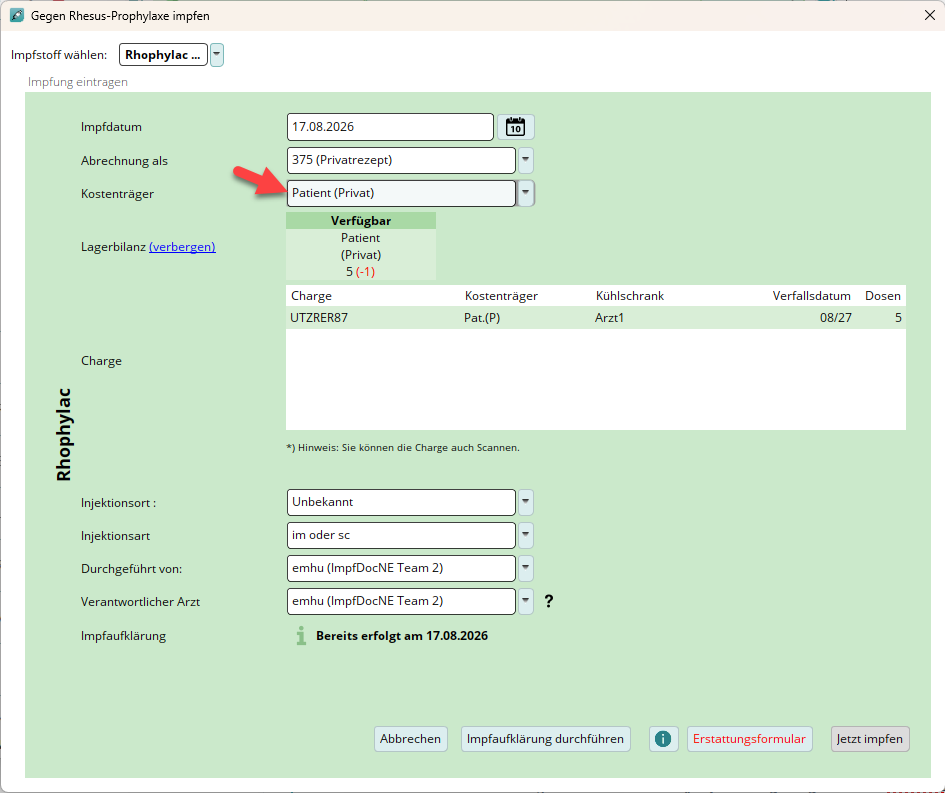
Task: Click the question mark next to Verantwortlicher Arzt
Action: [x=548, y=601]
